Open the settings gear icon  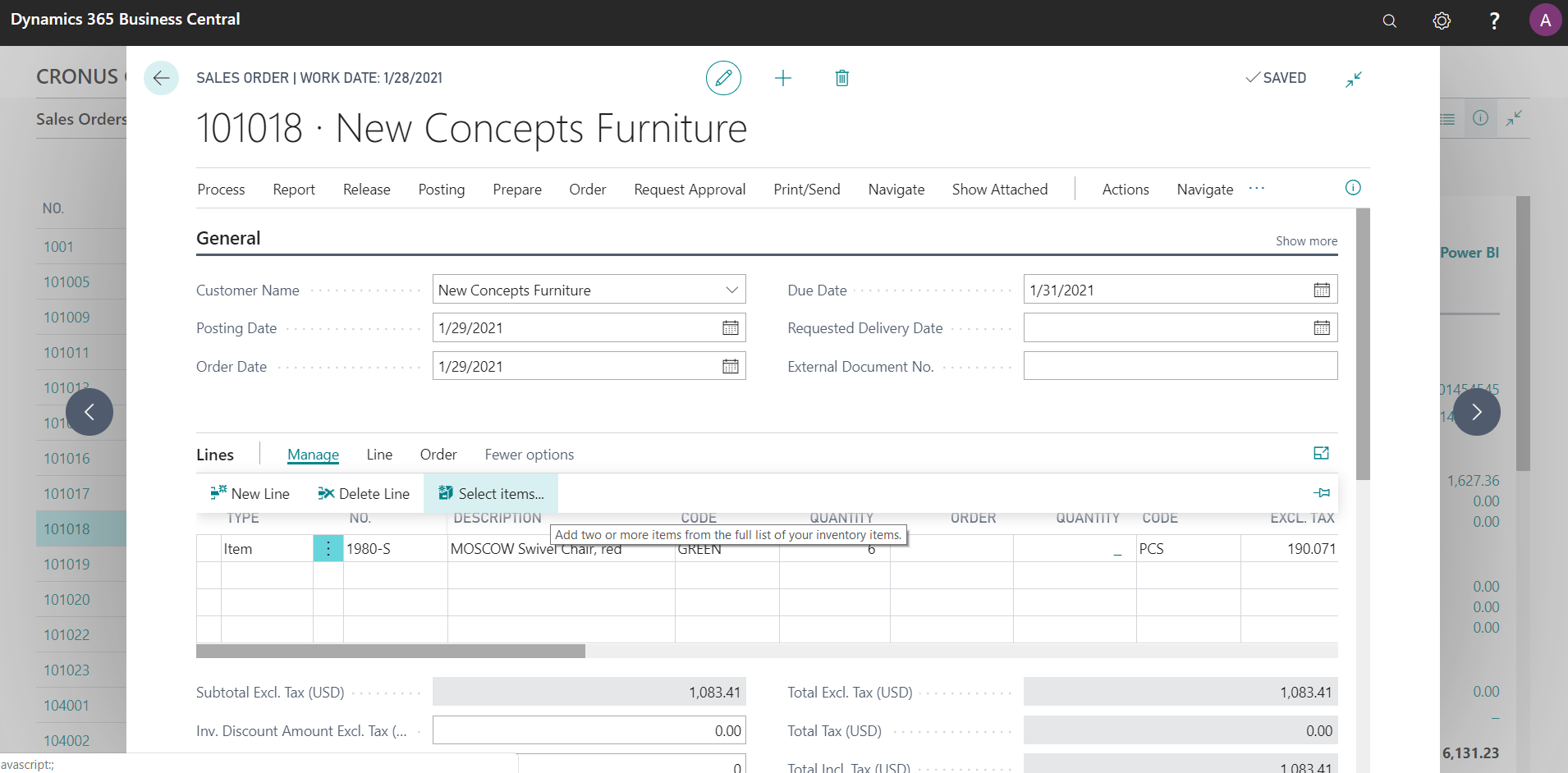[1442, 21]
